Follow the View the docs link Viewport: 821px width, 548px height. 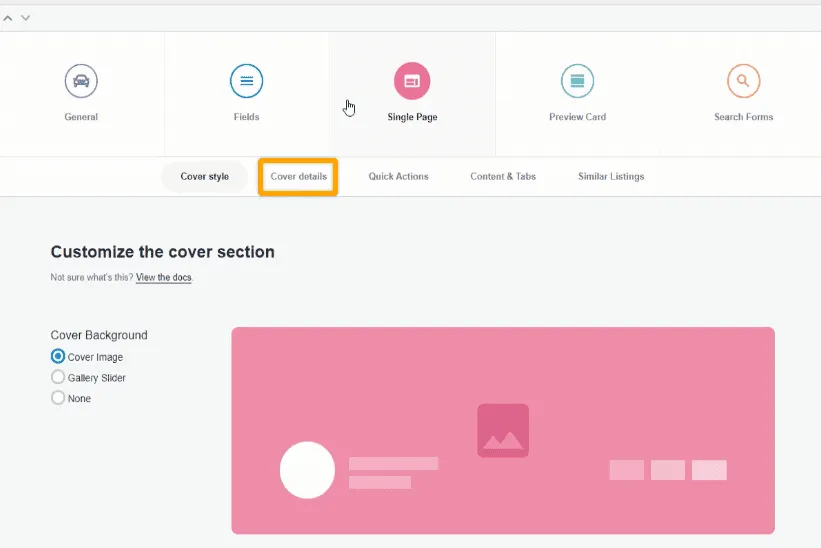pyautogui.click(x=163, y=278)
